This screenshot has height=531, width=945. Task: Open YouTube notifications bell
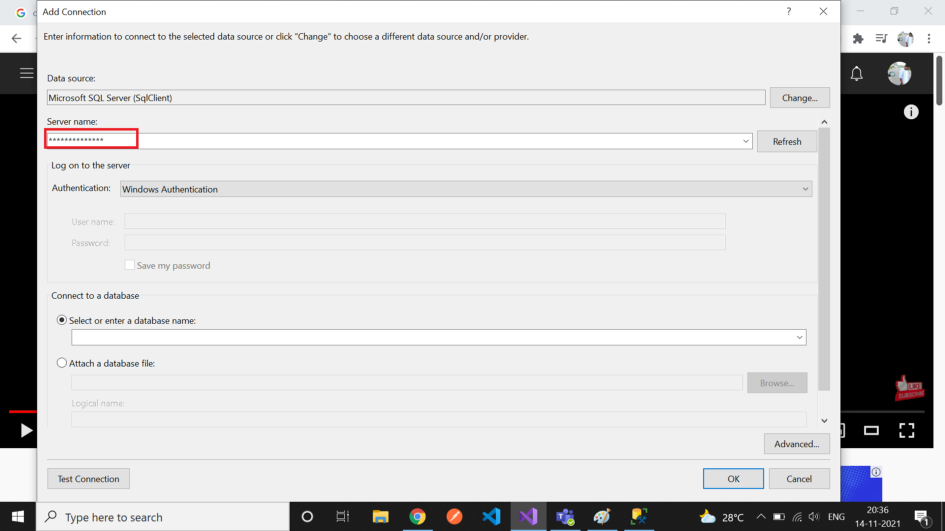856,74
